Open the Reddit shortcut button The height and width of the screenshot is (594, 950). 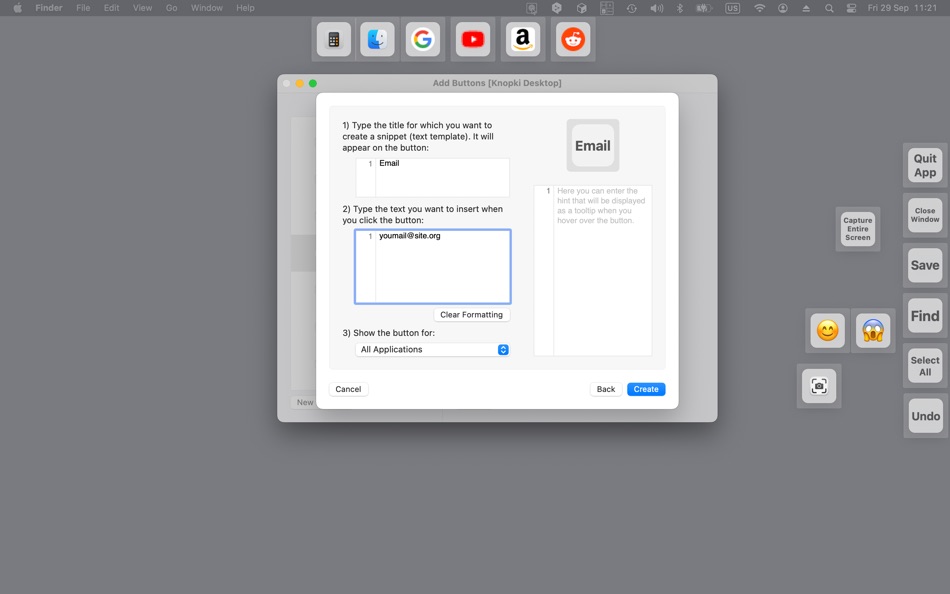pos(573,39)
